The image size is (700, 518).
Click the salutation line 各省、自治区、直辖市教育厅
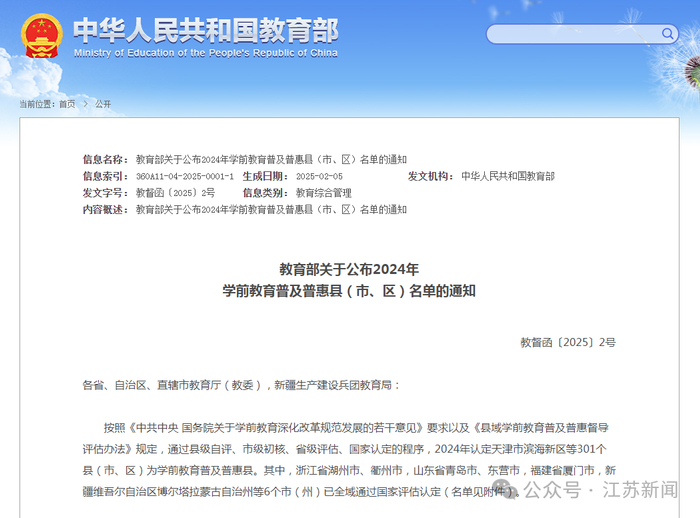pyautogui.click(x=241, y=385)
